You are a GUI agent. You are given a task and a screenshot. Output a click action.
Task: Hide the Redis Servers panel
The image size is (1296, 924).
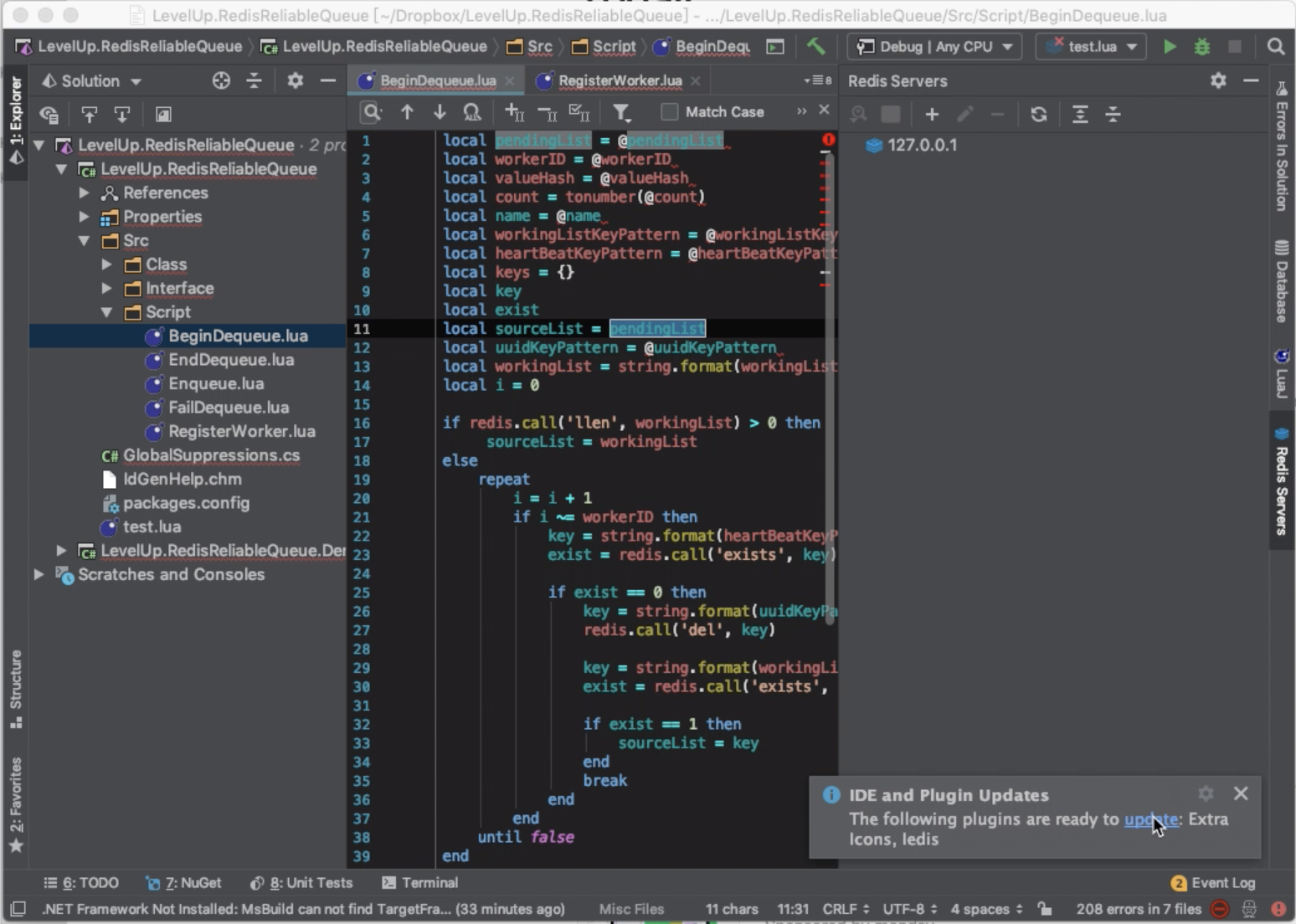1251,80
